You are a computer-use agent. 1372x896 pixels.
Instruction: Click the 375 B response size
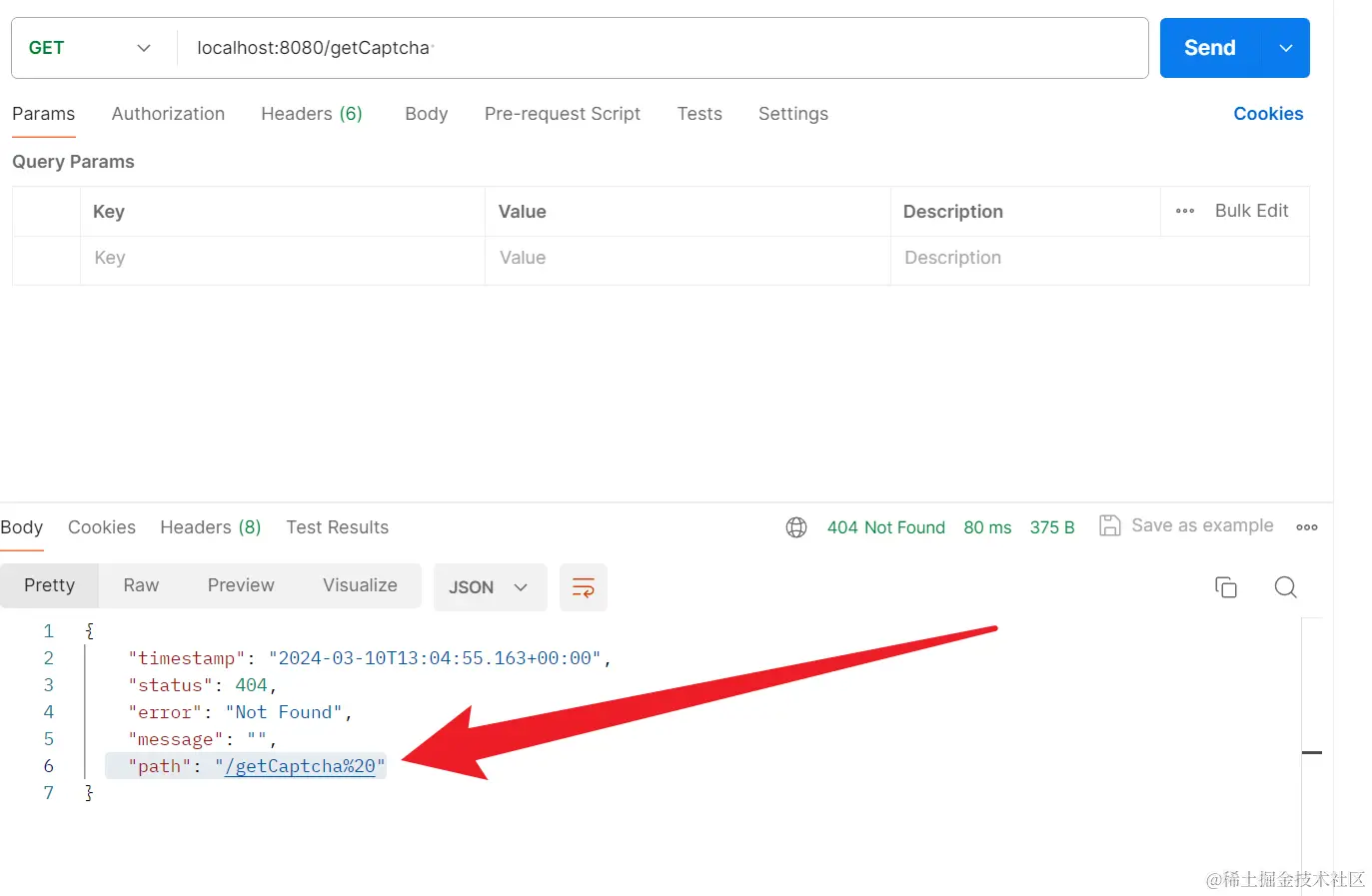1052,527
